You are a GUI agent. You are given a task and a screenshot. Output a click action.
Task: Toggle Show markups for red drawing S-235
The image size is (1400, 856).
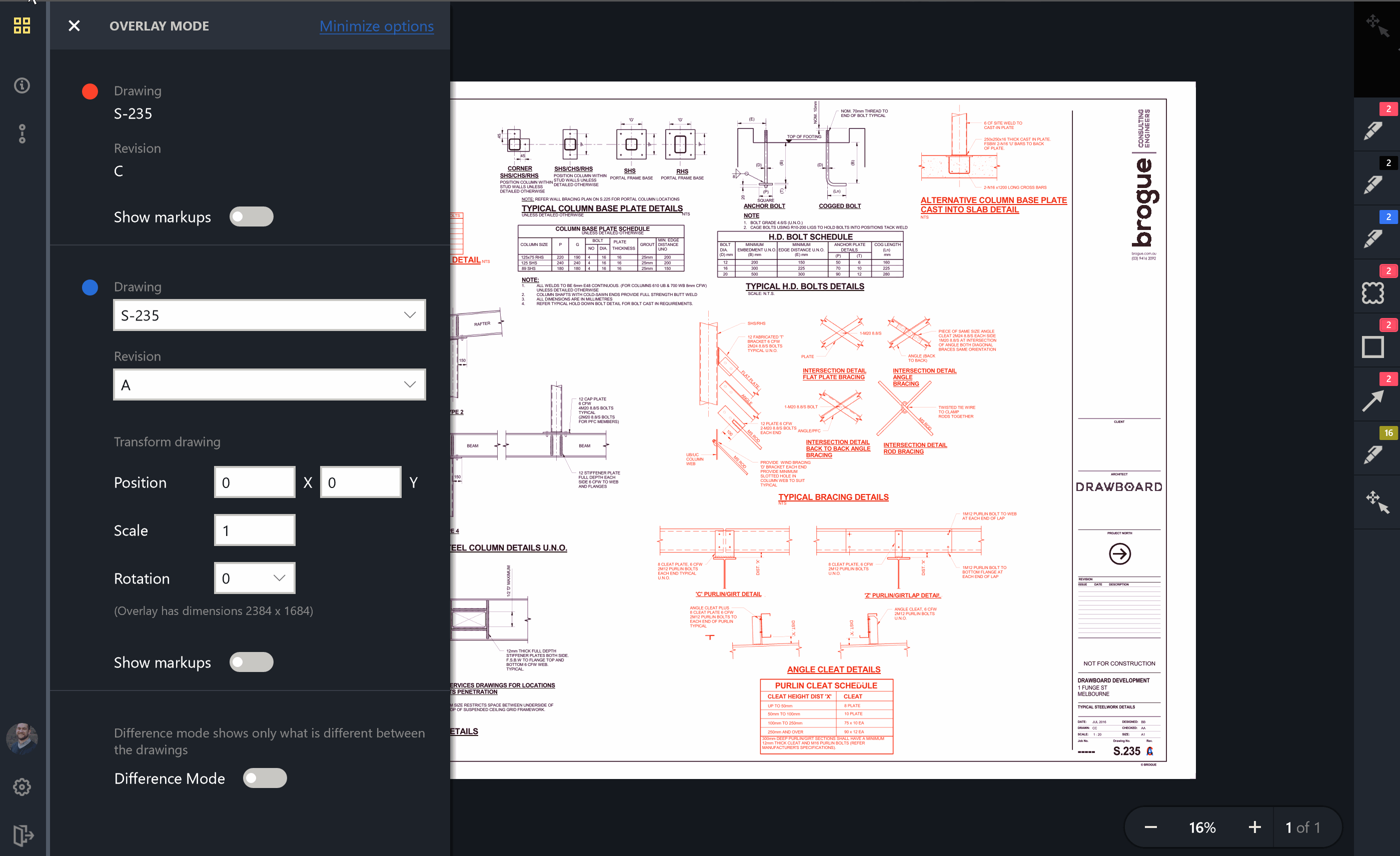(x=252, y=217)
